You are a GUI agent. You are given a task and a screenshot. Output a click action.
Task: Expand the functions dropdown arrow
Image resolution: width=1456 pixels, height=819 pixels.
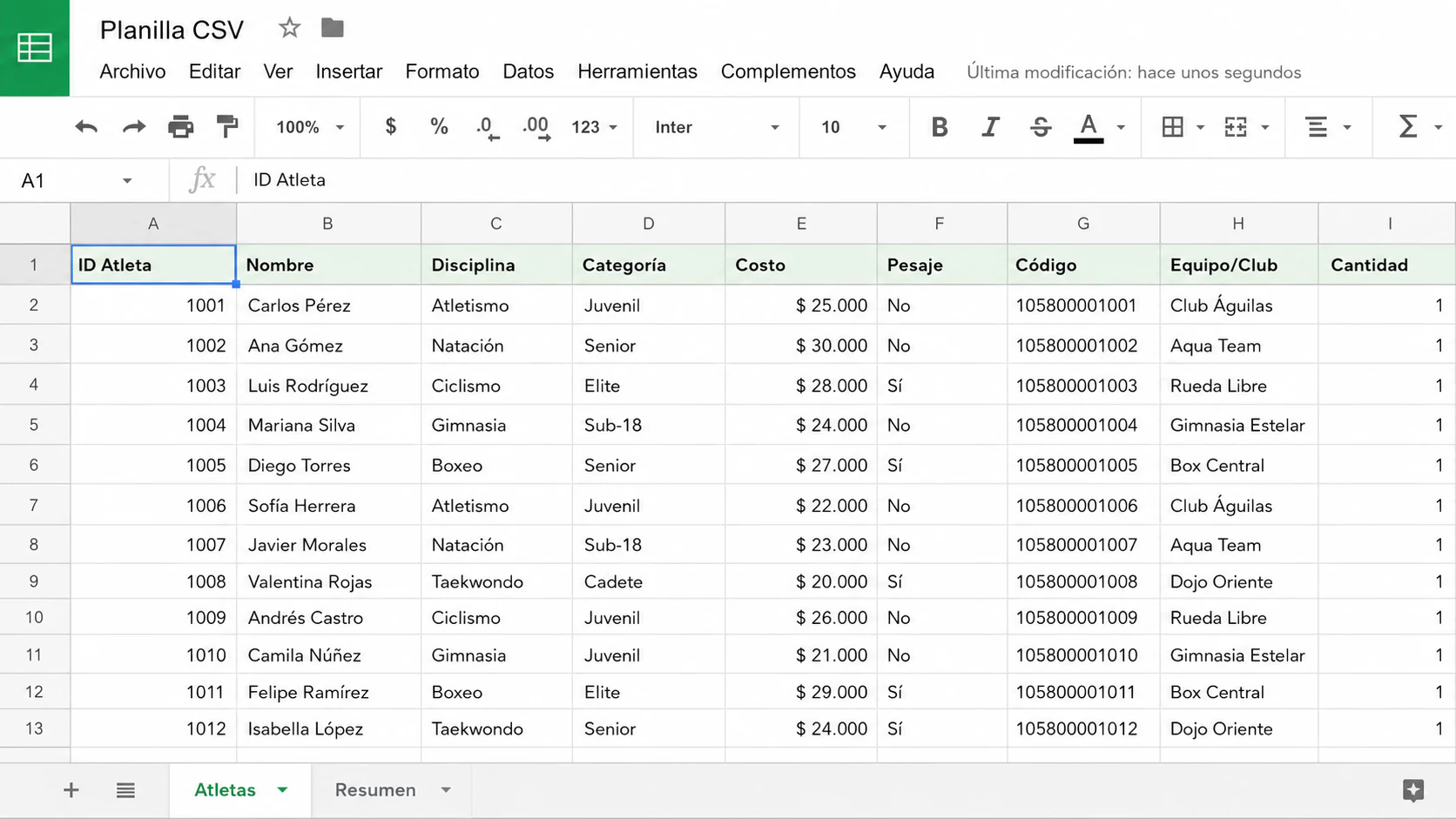(x=1438, y=127)
